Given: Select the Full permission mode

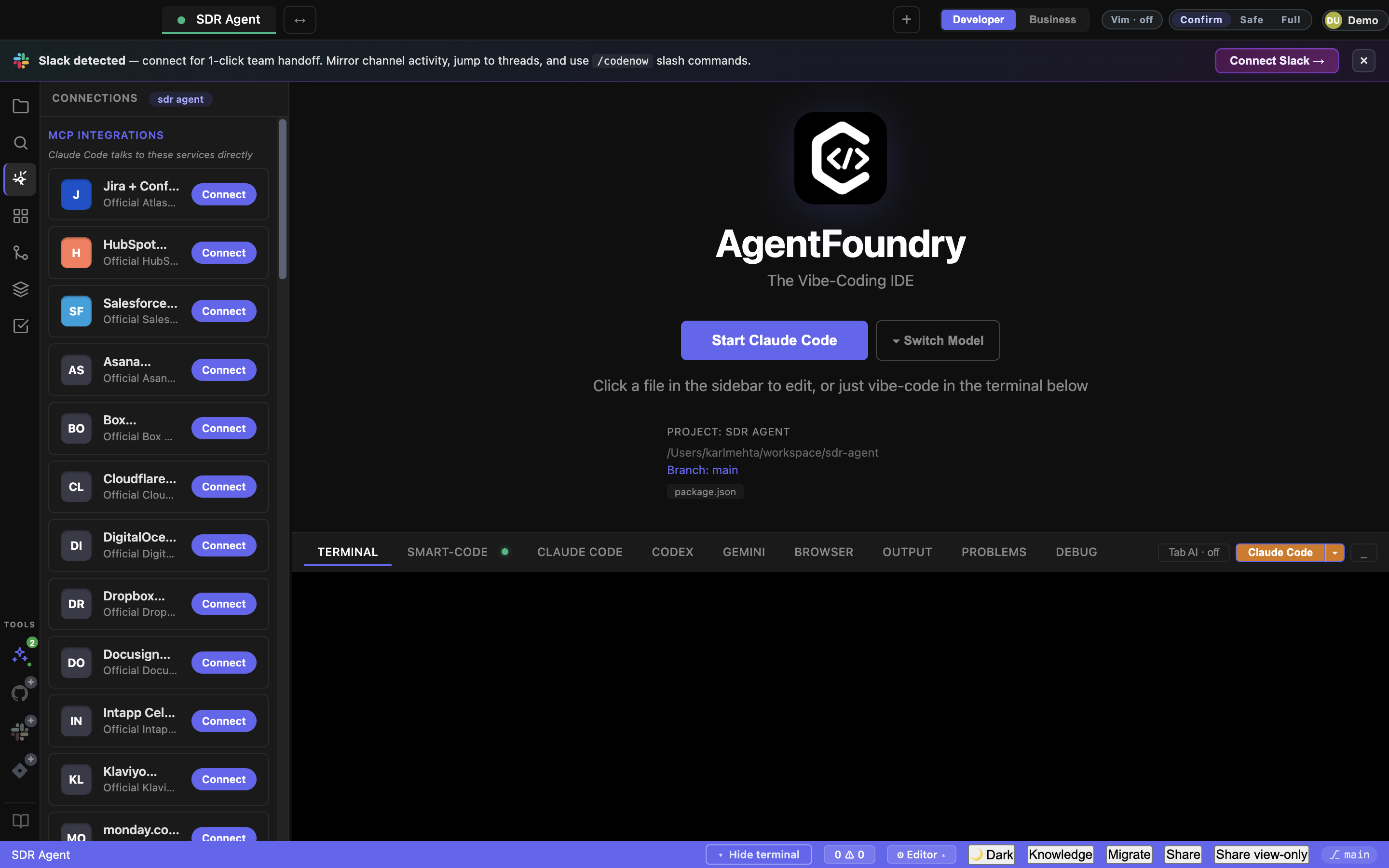Looking at the screenshot, I should (x=1290, y=19).
